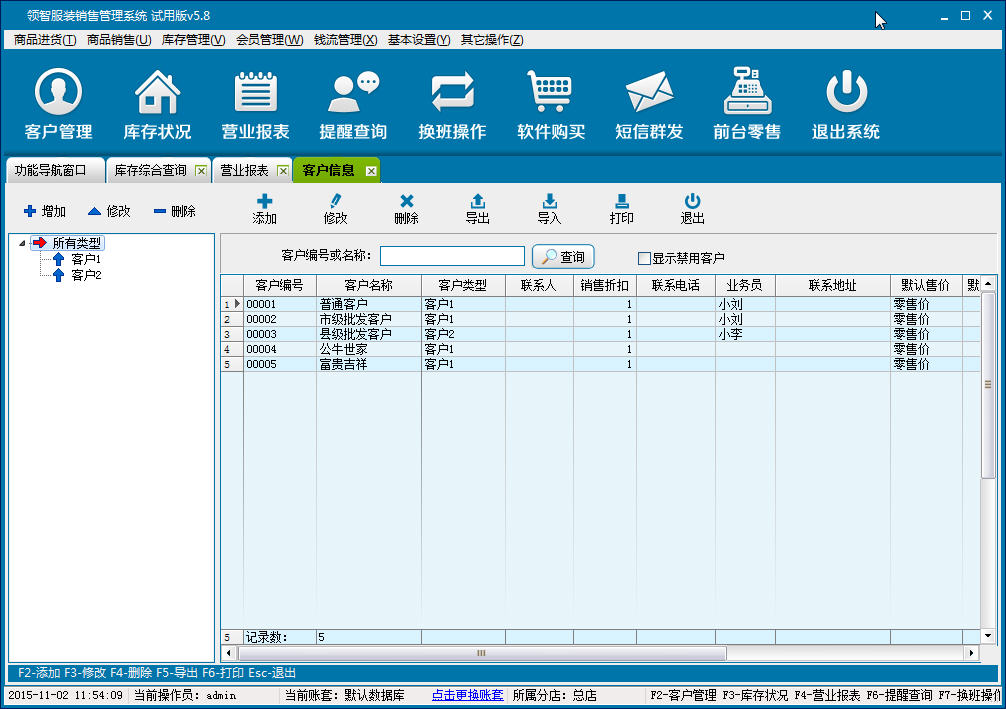This screenshot has width=1006, height=709.
Task: Click 修改 triangle button in left panel
Action: point(109,211)
